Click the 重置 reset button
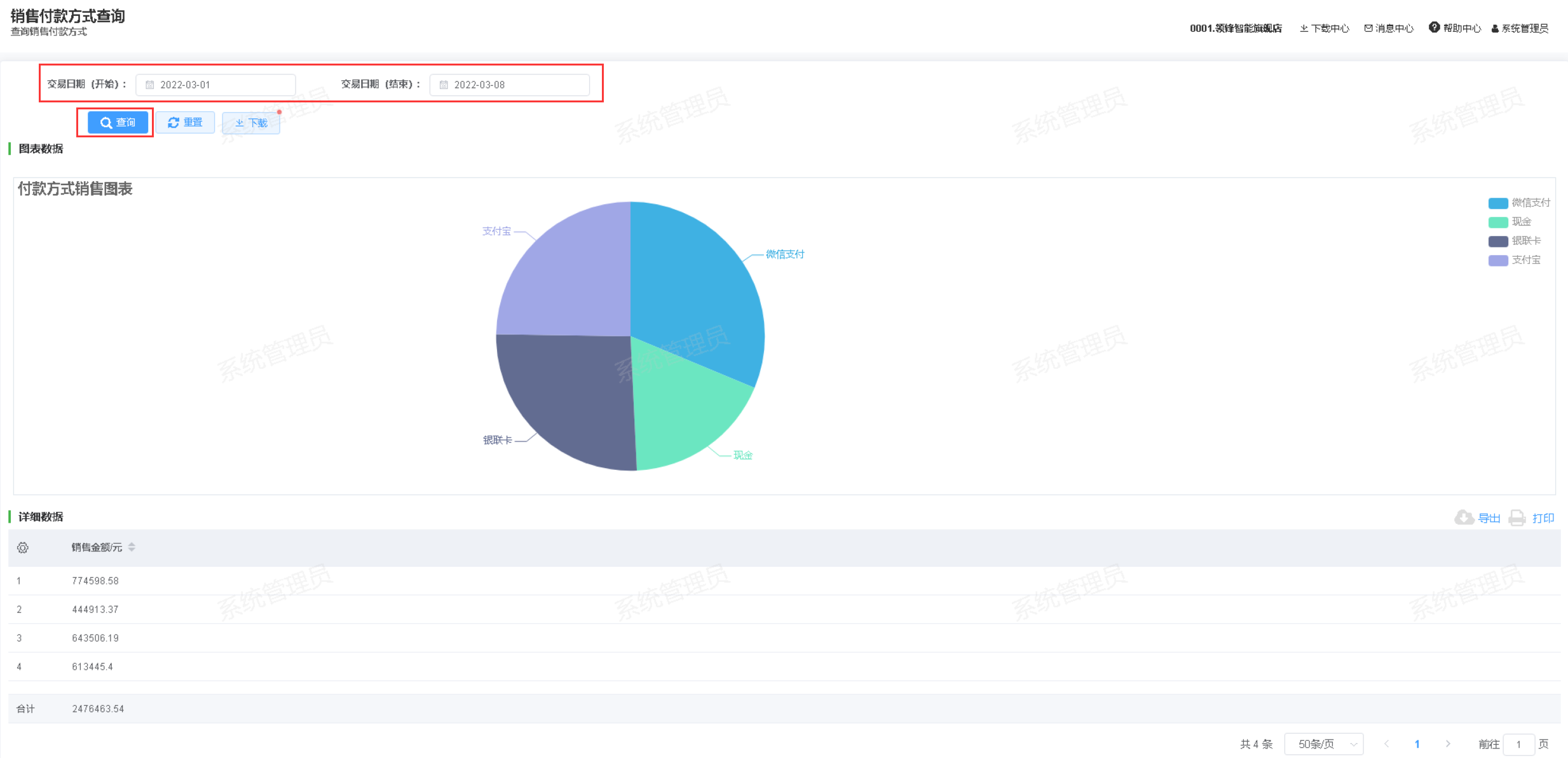The width and height of the screenshot is (1568, 758). (x=185, y=122)
